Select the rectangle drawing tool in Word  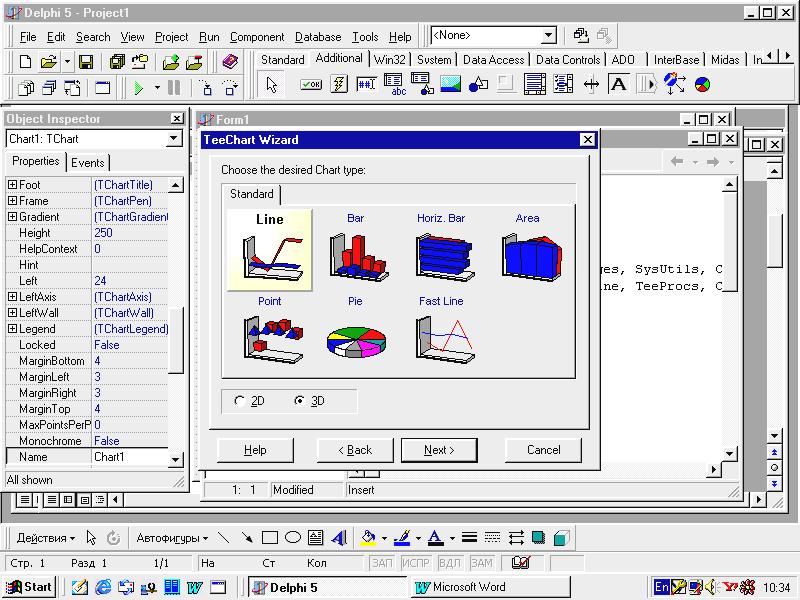(x=269, y=538)
